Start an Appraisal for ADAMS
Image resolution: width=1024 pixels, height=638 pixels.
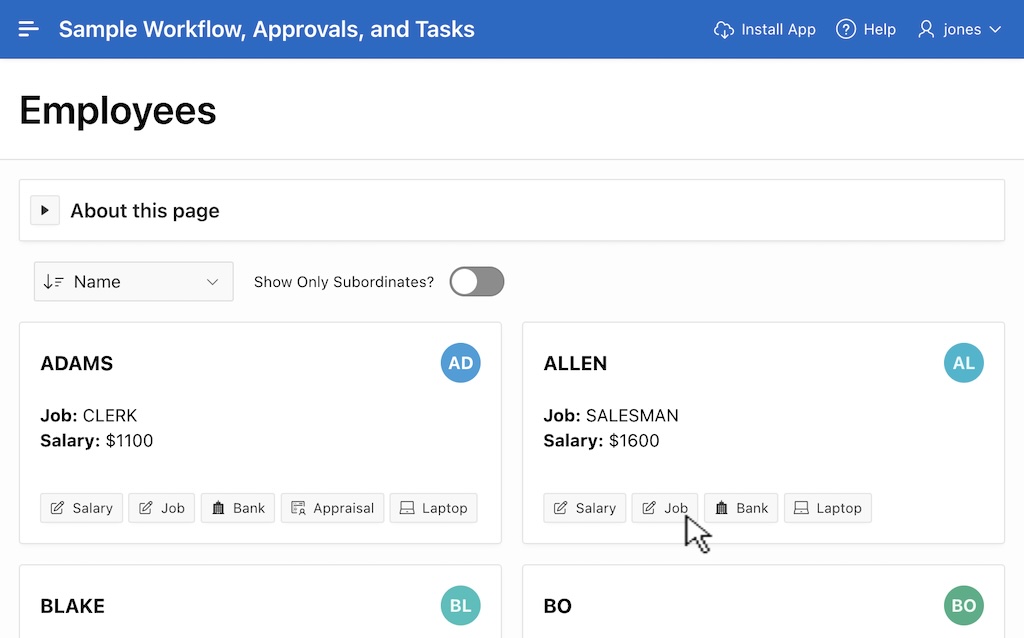point(332,508)
